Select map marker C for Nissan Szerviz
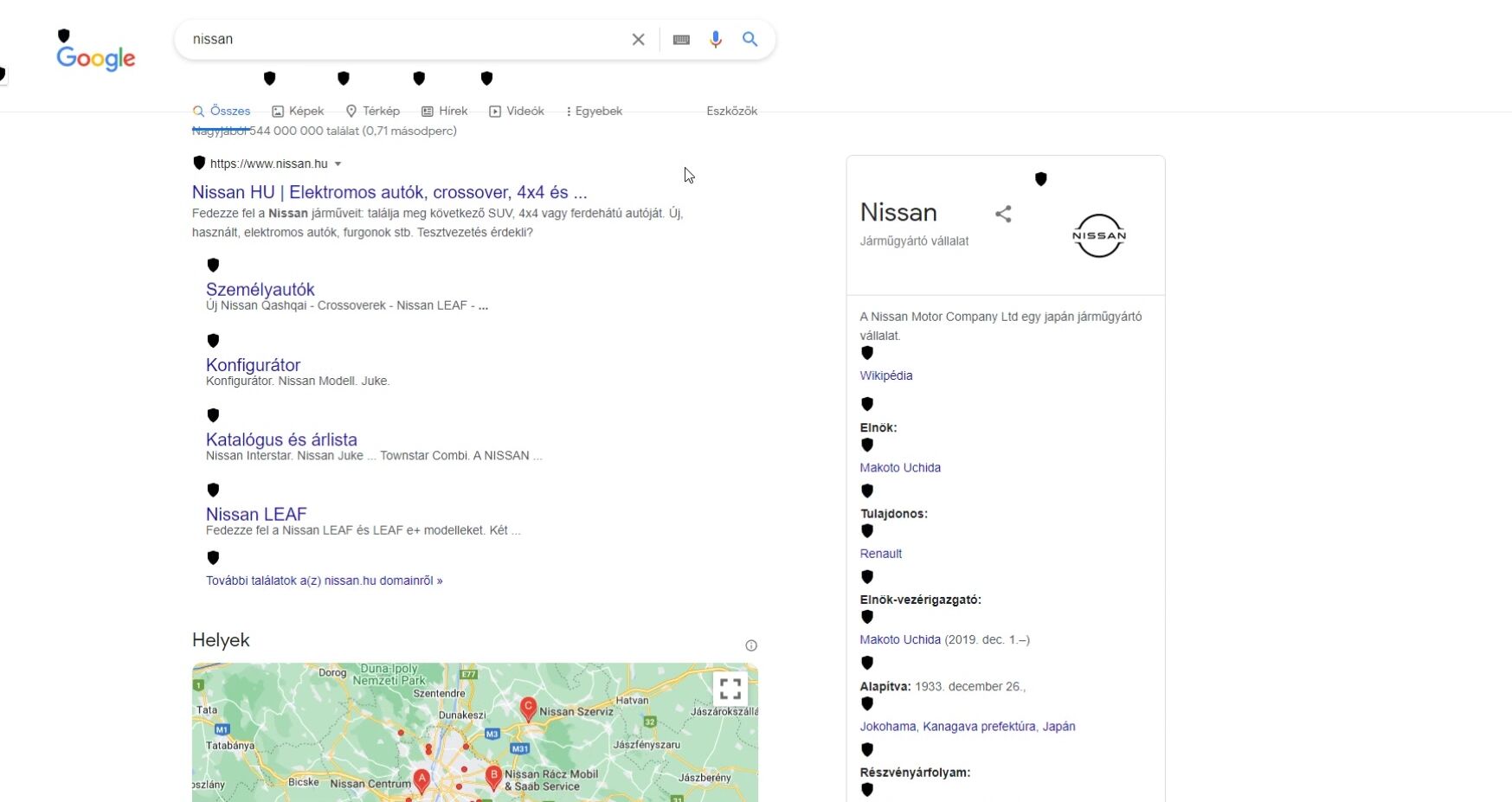Screen dimensions: 1512x802 tap(528, 709)
